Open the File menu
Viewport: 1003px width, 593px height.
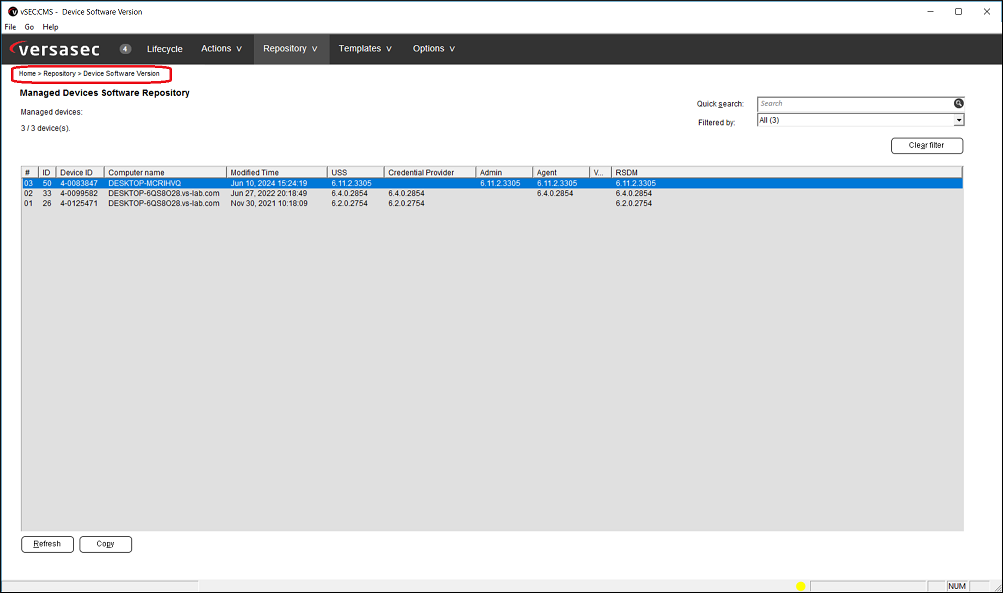10,27
